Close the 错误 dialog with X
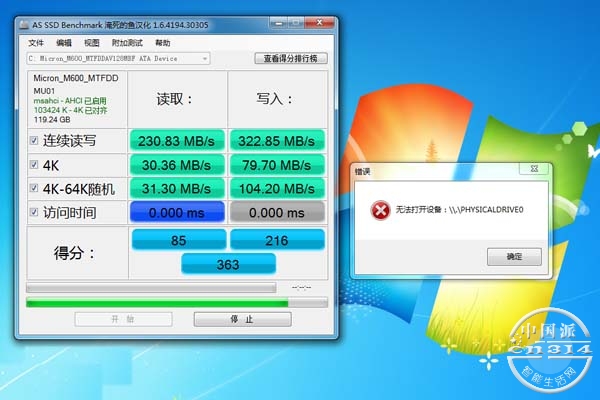The width and height of the screenshot is (600, 400). tap(535, 168)
